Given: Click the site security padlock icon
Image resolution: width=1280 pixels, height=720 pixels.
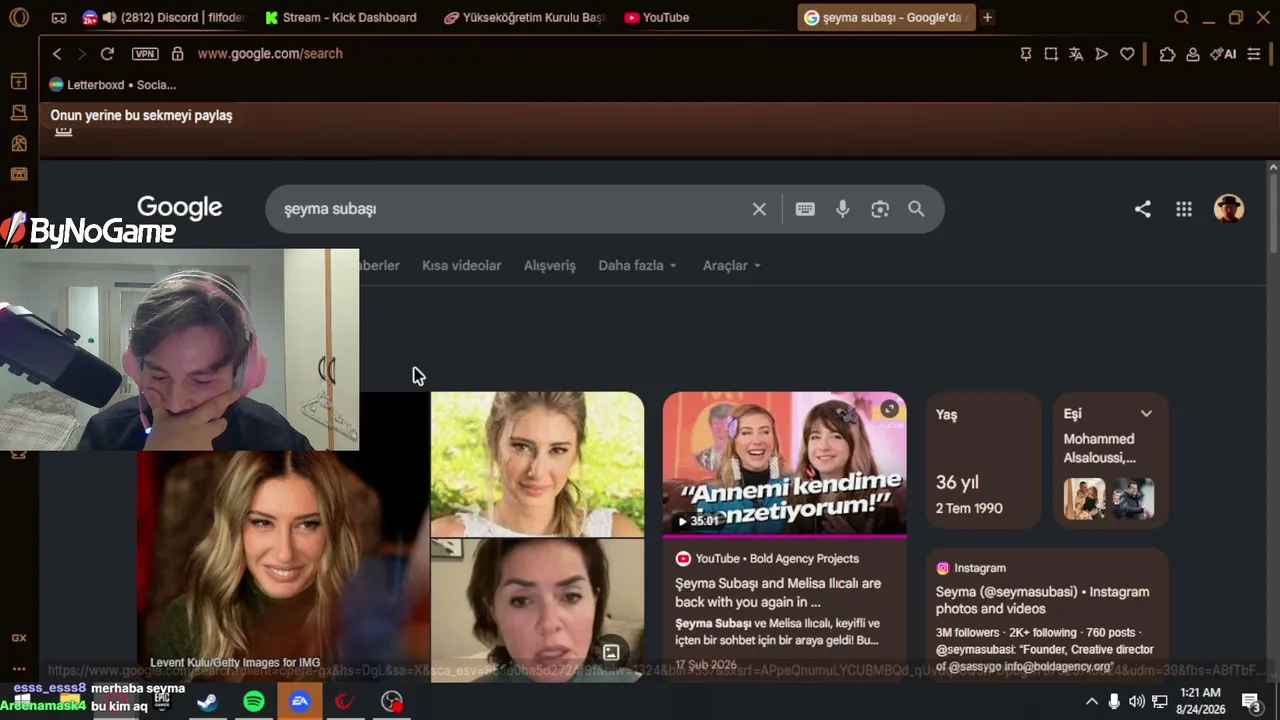Looking at the screenshot, I should [177, 54].
